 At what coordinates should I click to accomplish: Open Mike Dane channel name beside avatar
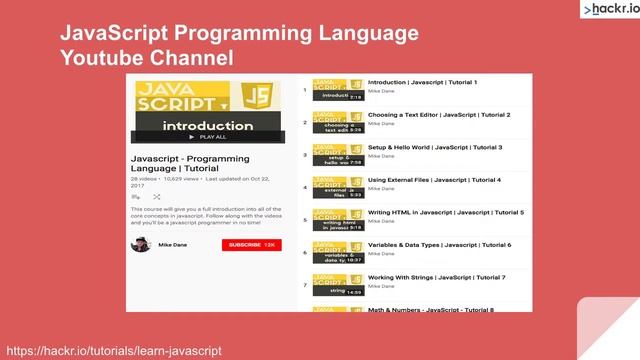click(173, 245)
